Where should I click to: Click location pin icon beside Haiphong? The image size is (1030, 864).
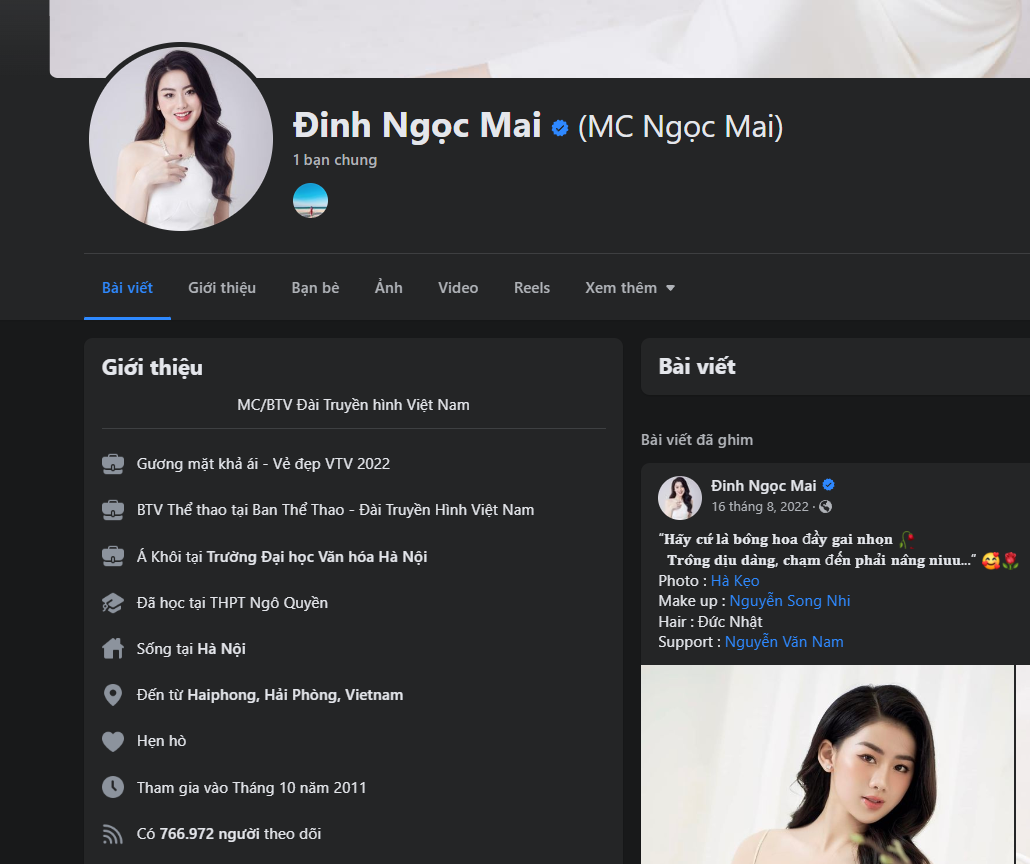tap(113, 695)
